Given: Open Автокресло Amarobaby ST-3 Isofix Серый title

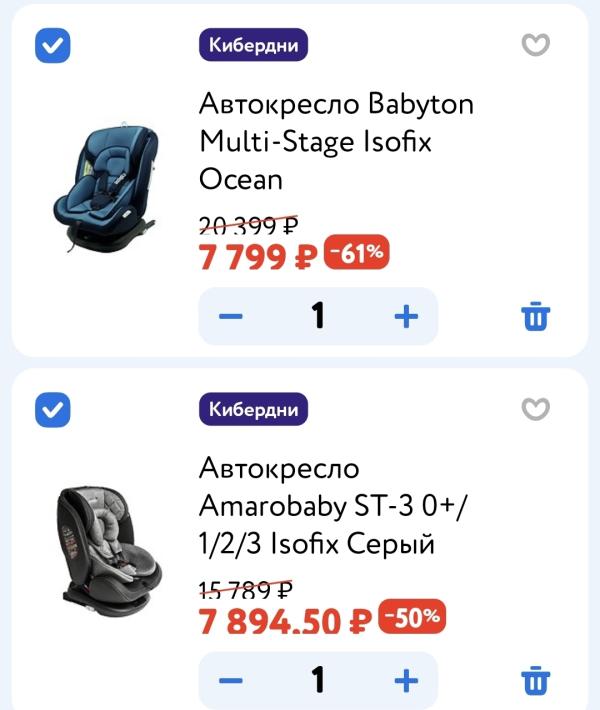Looking at the screenshot, I should tap(334, 505).
